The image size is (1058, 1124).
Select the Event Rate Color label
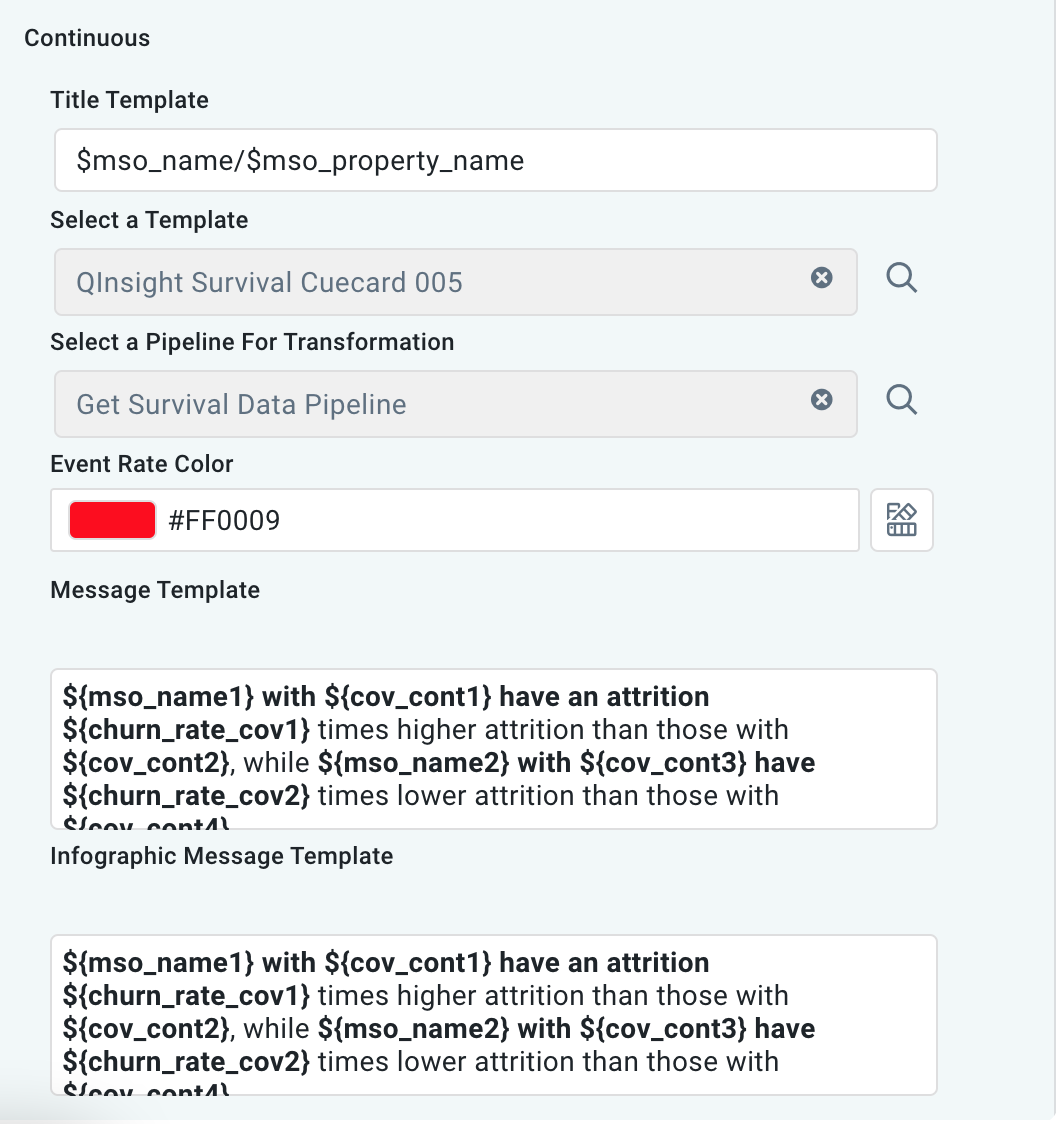pos(141,464)
